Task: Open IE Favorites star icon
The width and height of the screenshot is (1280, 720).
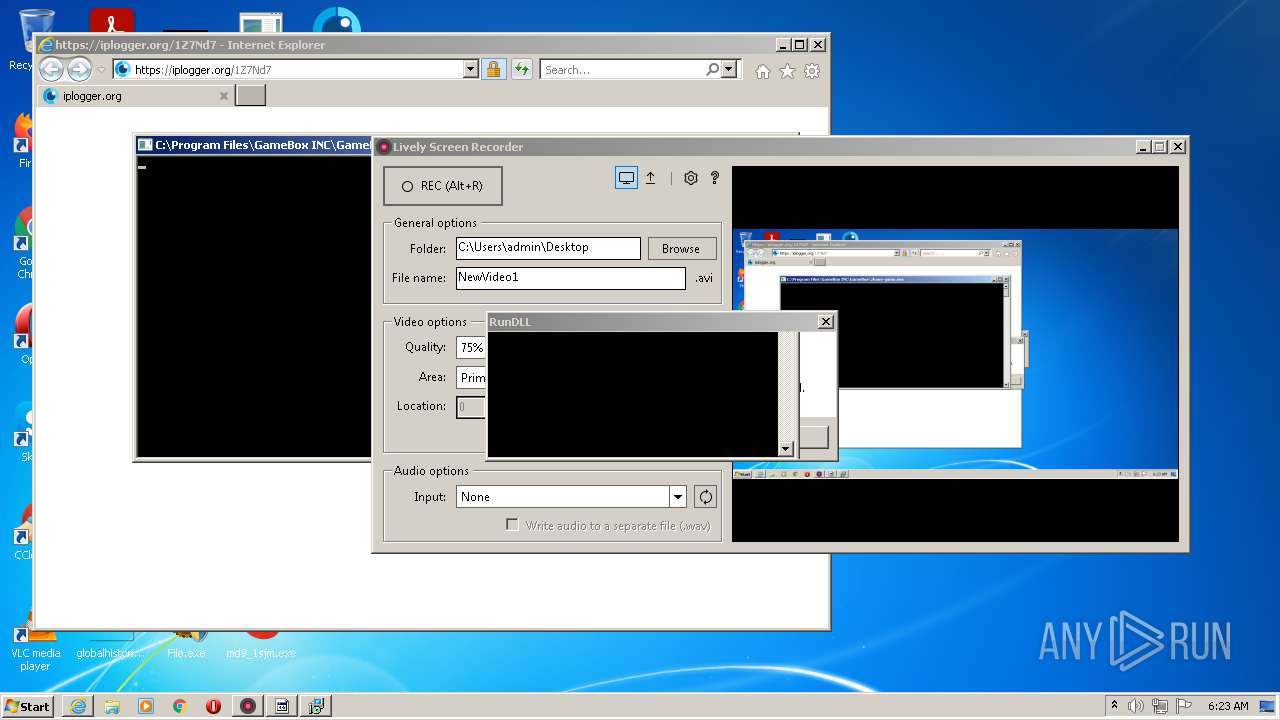Action: click(787, 71)
